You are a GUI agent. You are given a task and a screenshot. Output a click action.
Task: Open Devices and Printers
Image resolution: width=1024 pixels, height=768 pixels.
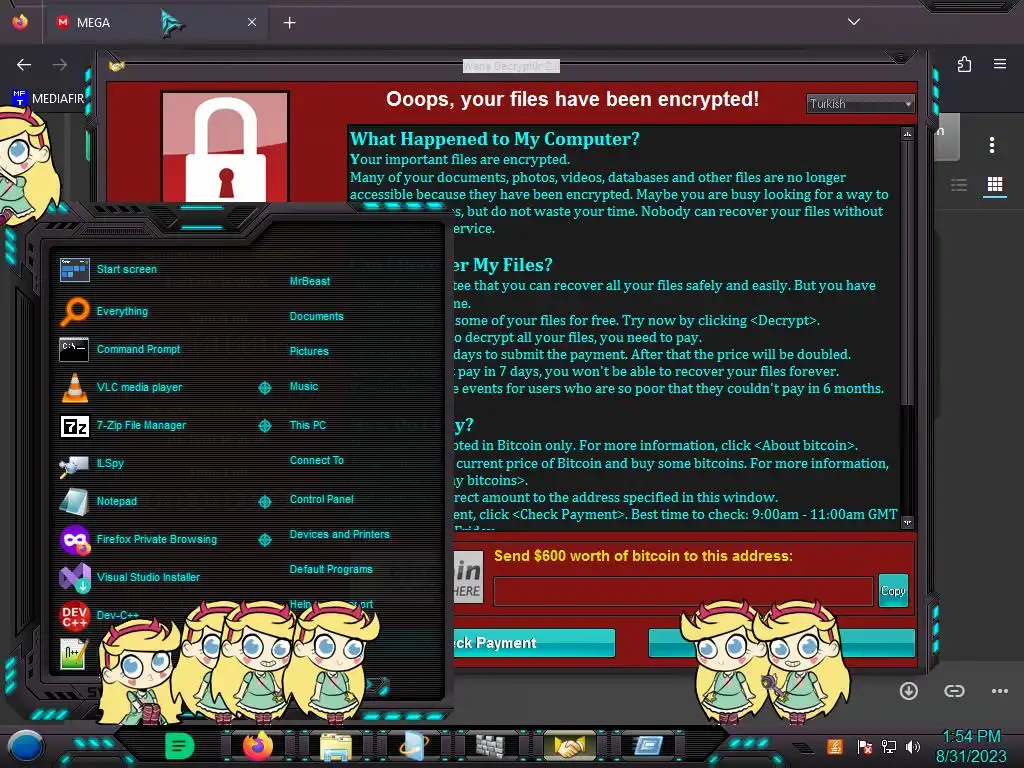coord(339,534)
